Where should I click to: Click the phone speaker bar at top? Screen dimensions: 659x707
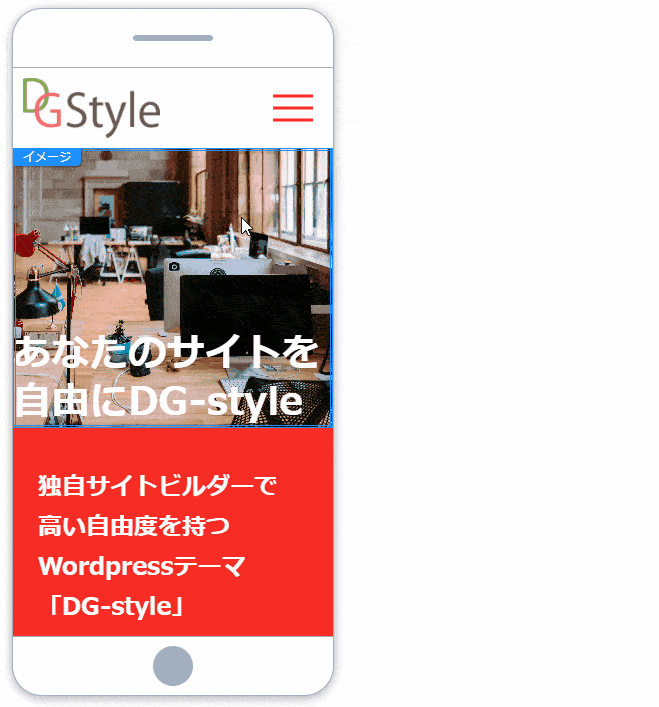[x=173, y=38]
